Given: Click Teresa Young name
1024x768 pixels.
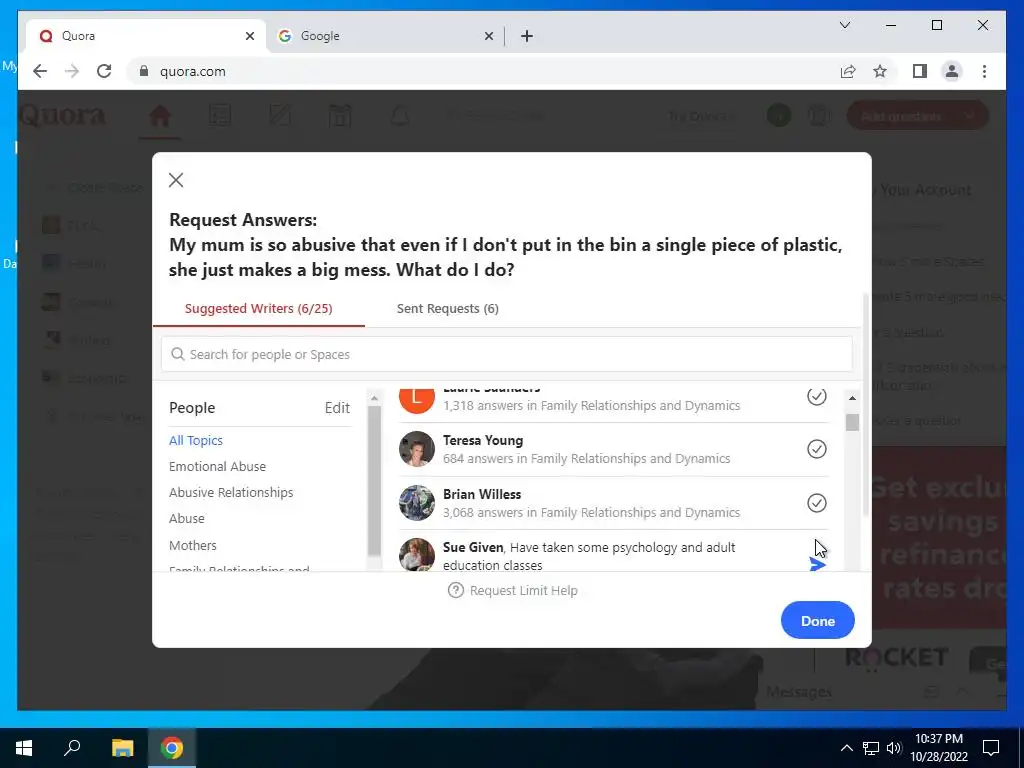Looking at the screenshot, I should coord(483,440).
